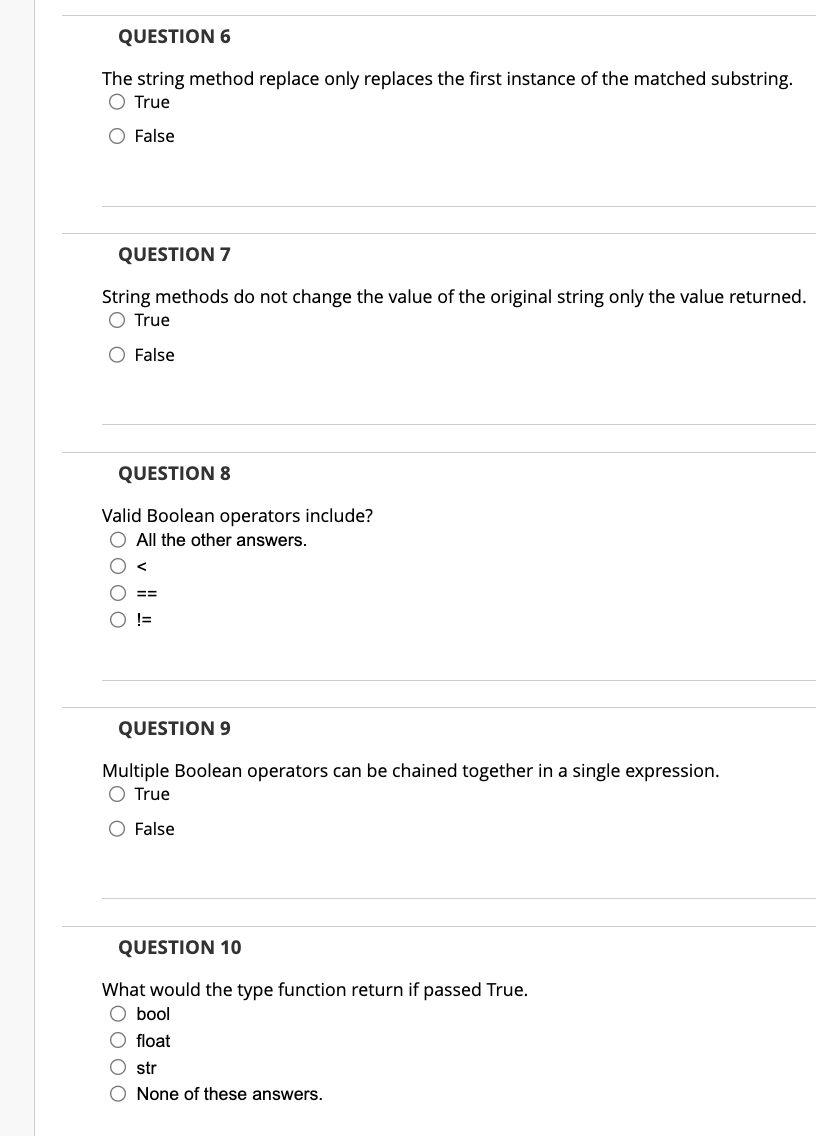816x1136 pixels.
Task: Select False for Question 6
Action: [117, 136]
